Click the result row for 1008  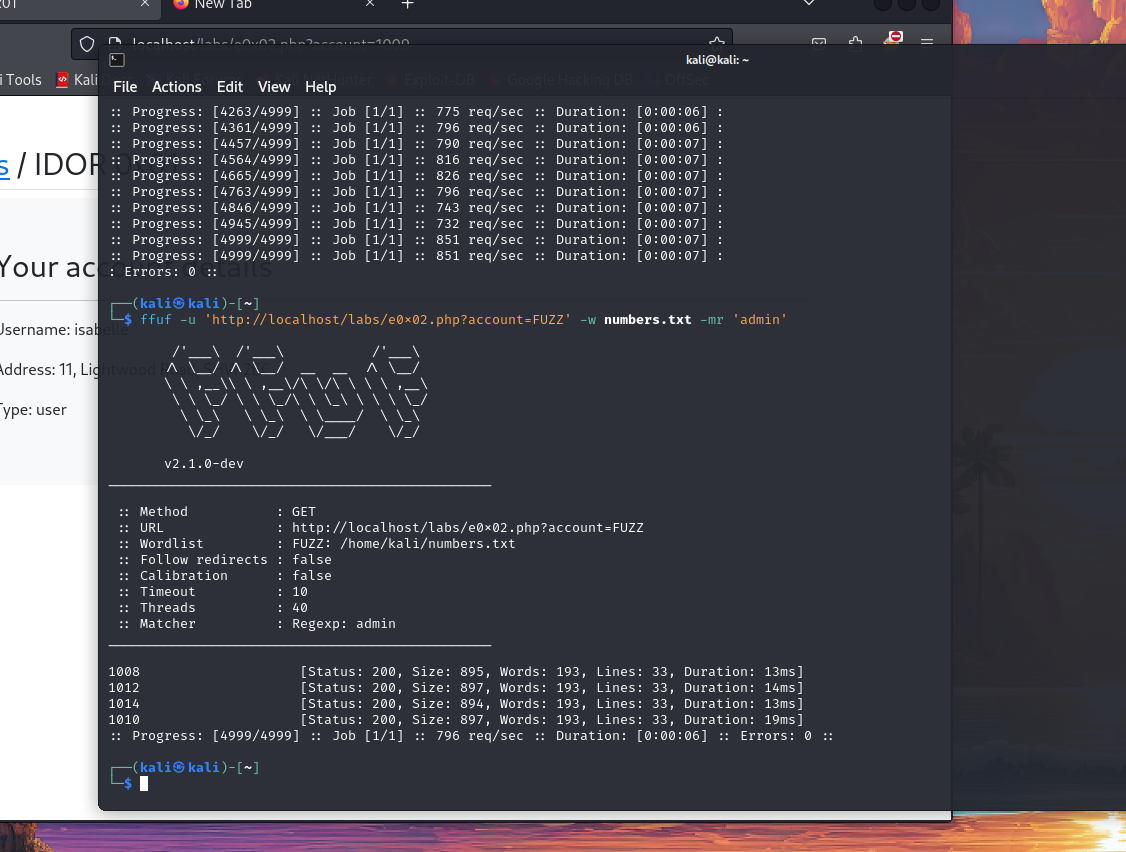(456, 672)
